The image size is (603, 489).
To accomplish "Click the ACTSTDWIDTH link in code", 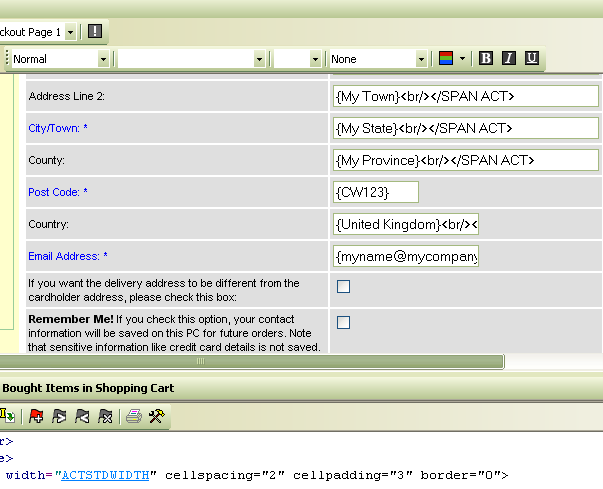I will click(105, 475).
